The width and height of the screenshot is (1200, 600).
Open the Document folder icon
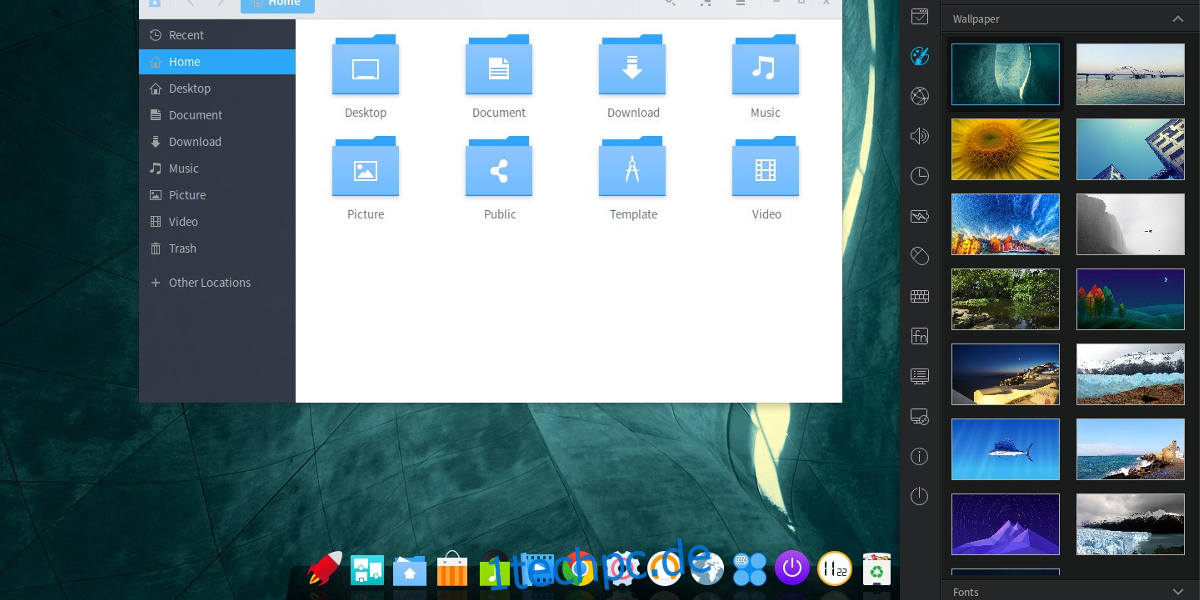click(499, 65)
